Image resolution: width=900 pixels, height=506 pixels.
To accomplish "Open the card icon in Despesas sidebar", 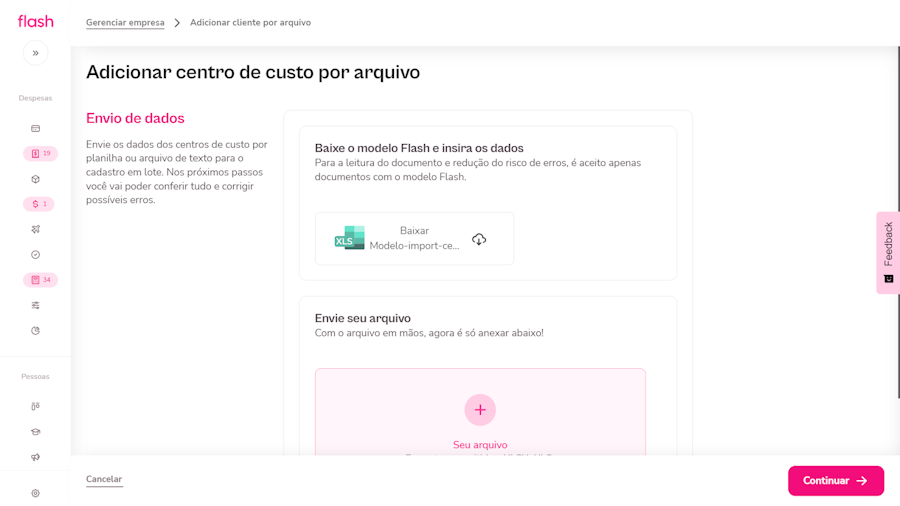I will [36, 129].
